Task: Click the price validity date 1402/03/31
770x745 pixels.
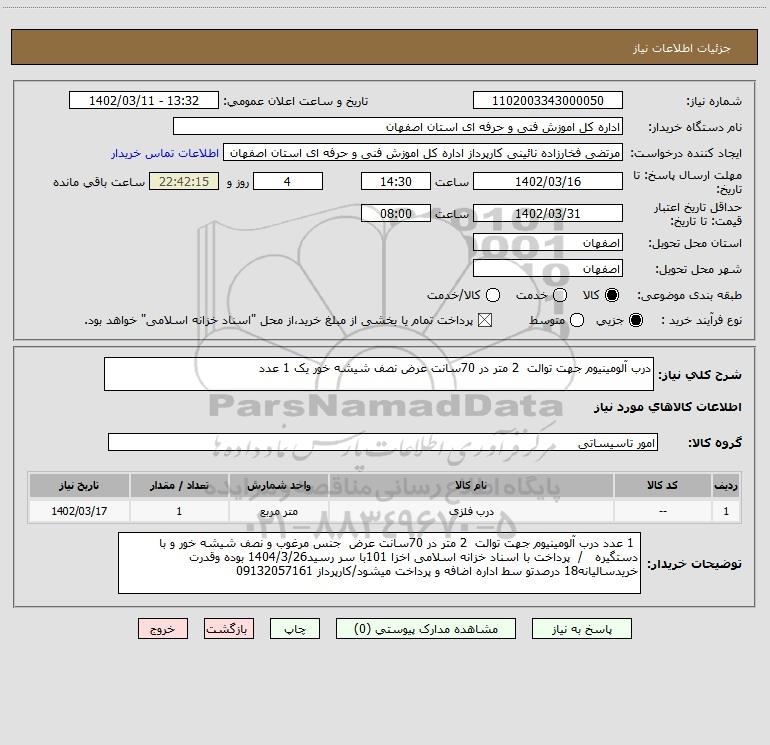Action: click(548, 214)
